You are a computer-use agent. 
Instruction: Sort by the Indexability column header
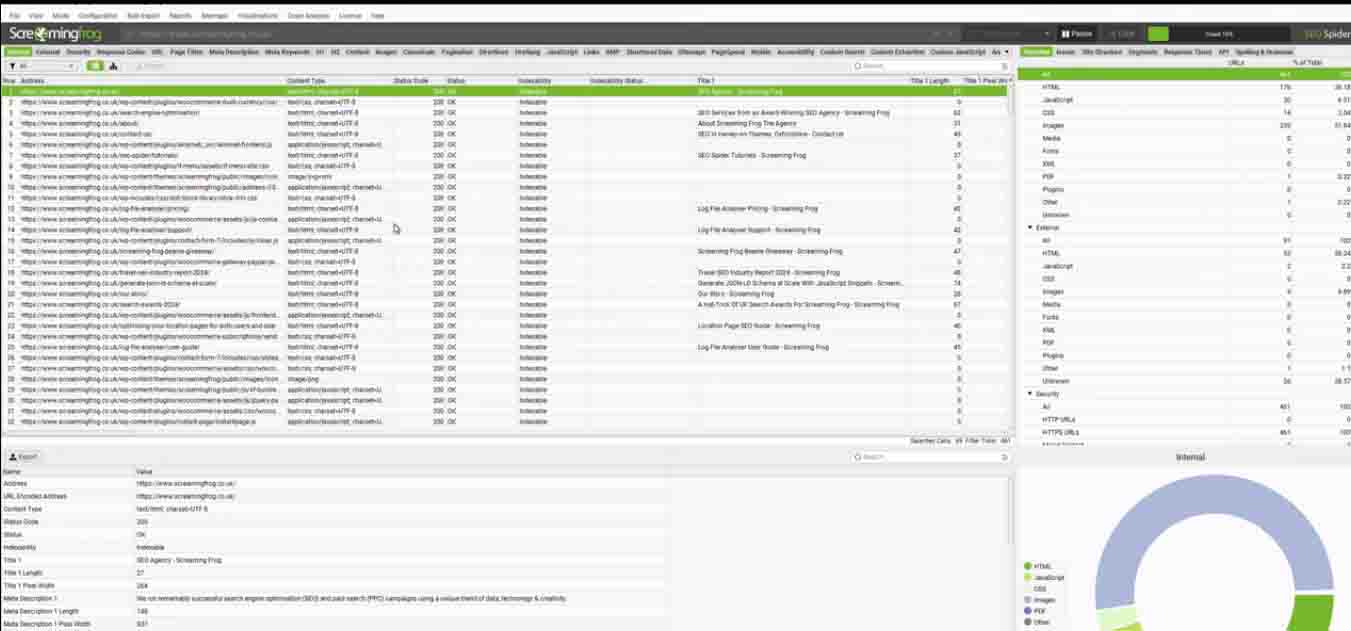pos(552,80)
